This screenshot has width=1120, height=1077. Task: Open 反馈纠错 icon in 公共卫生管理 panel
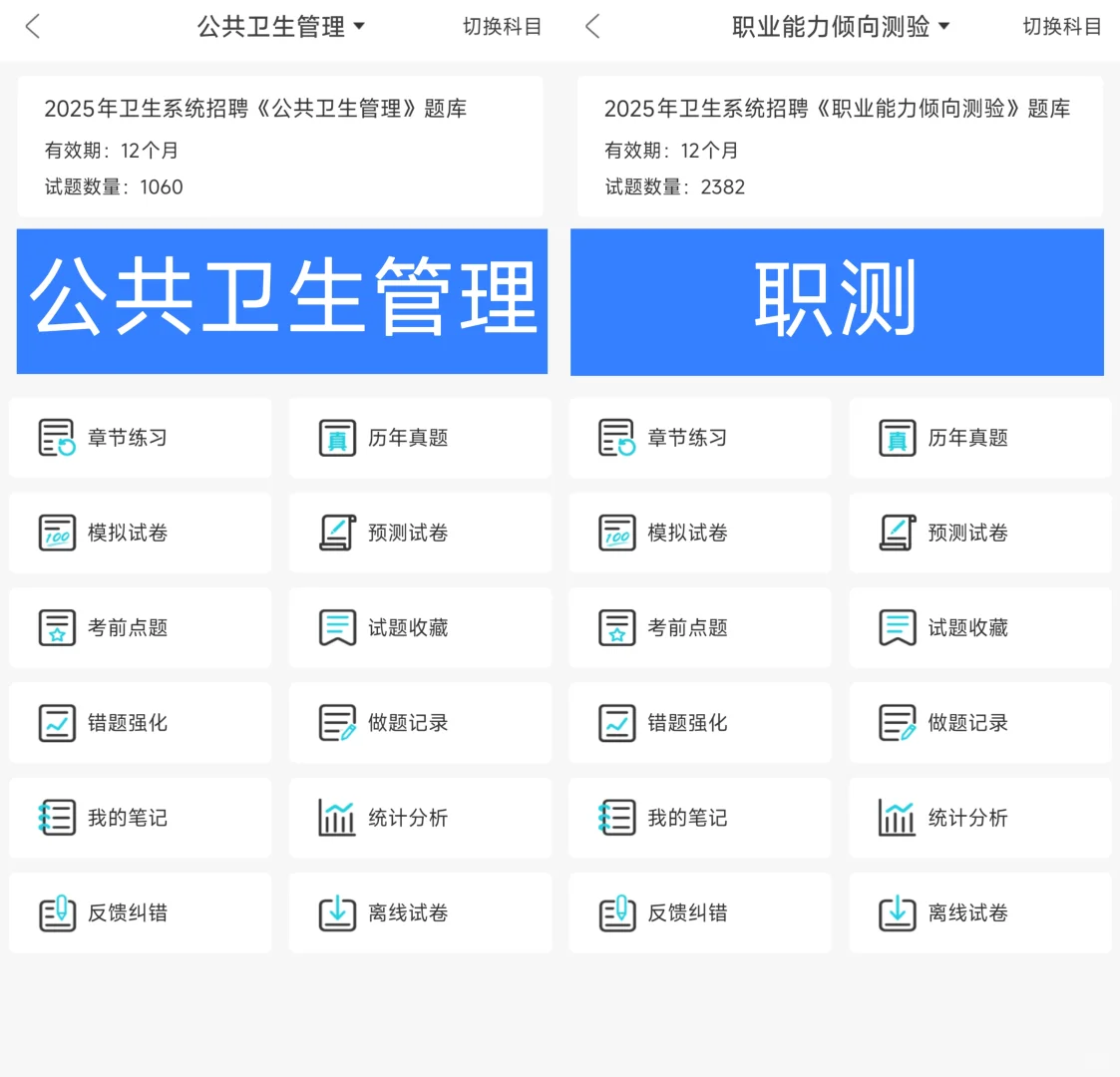[57, 912]
